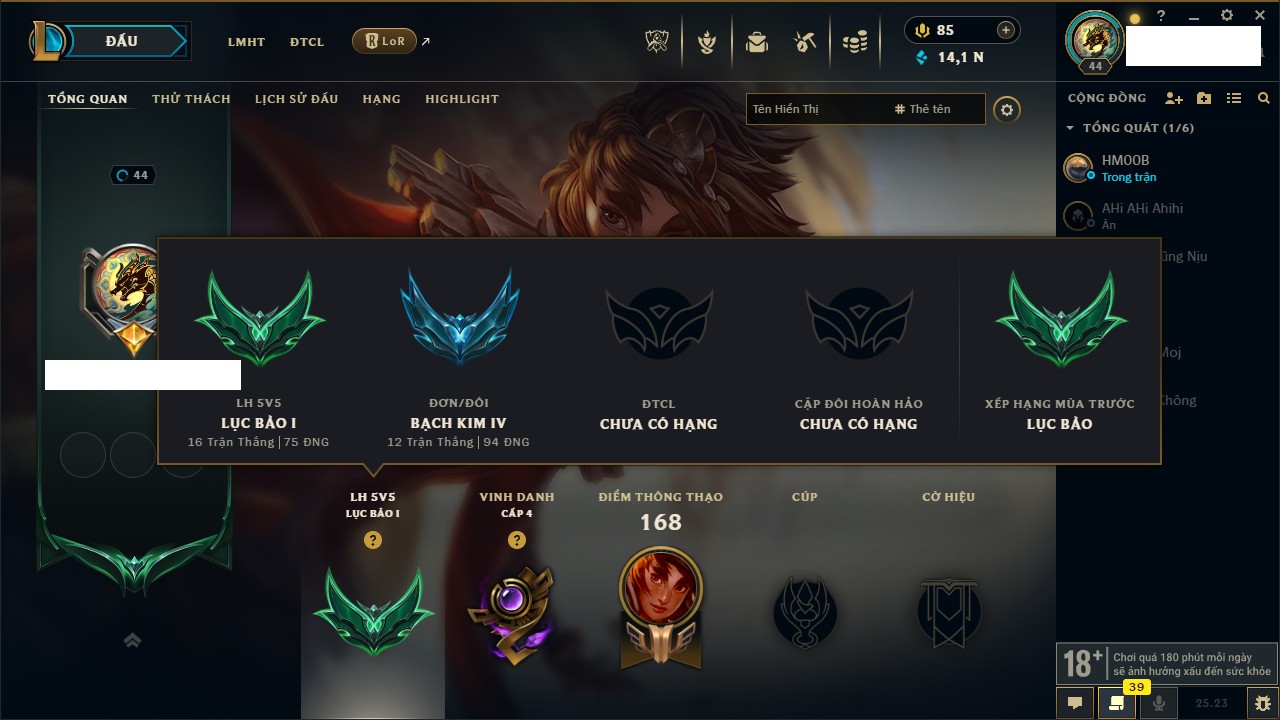This screenshot has height=720, width=1280.
Task: Open the chat bubble icon
Action: (x=1075, y=703)
